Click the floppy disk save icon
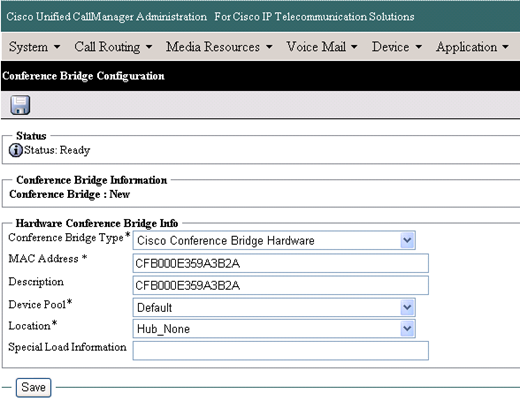Image resolution: width=520 pixels, height=401 pixels. [x=20, y=105]
